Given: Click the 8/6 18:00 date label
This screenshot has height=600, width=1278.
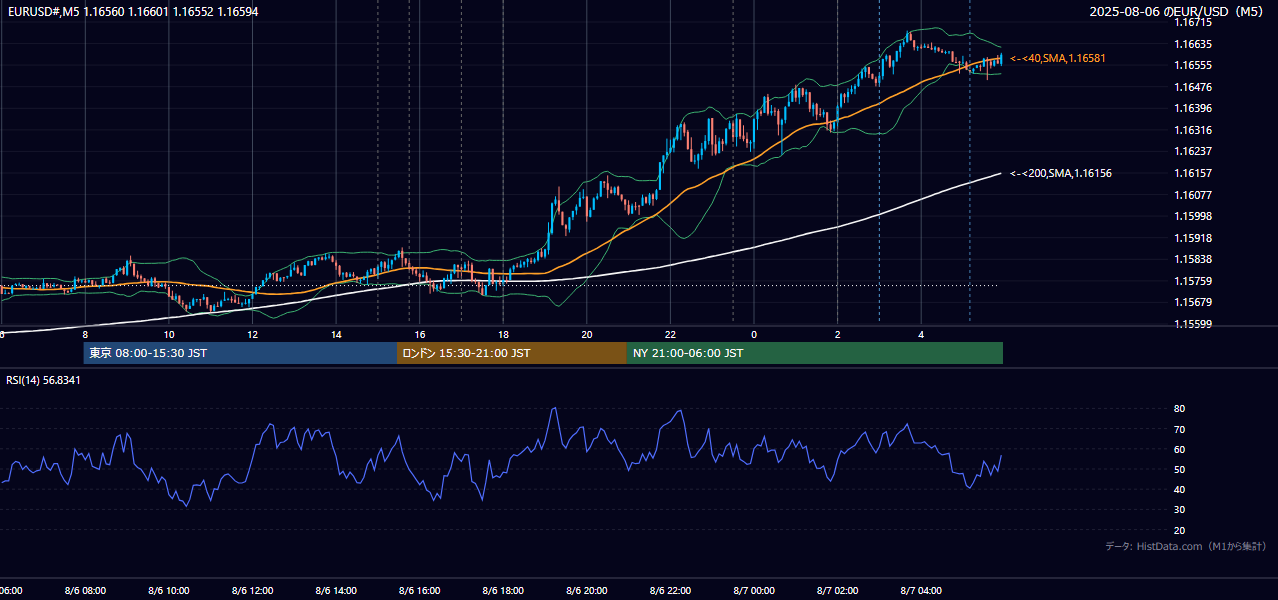Looking at the screenshot, I should 503,591.
